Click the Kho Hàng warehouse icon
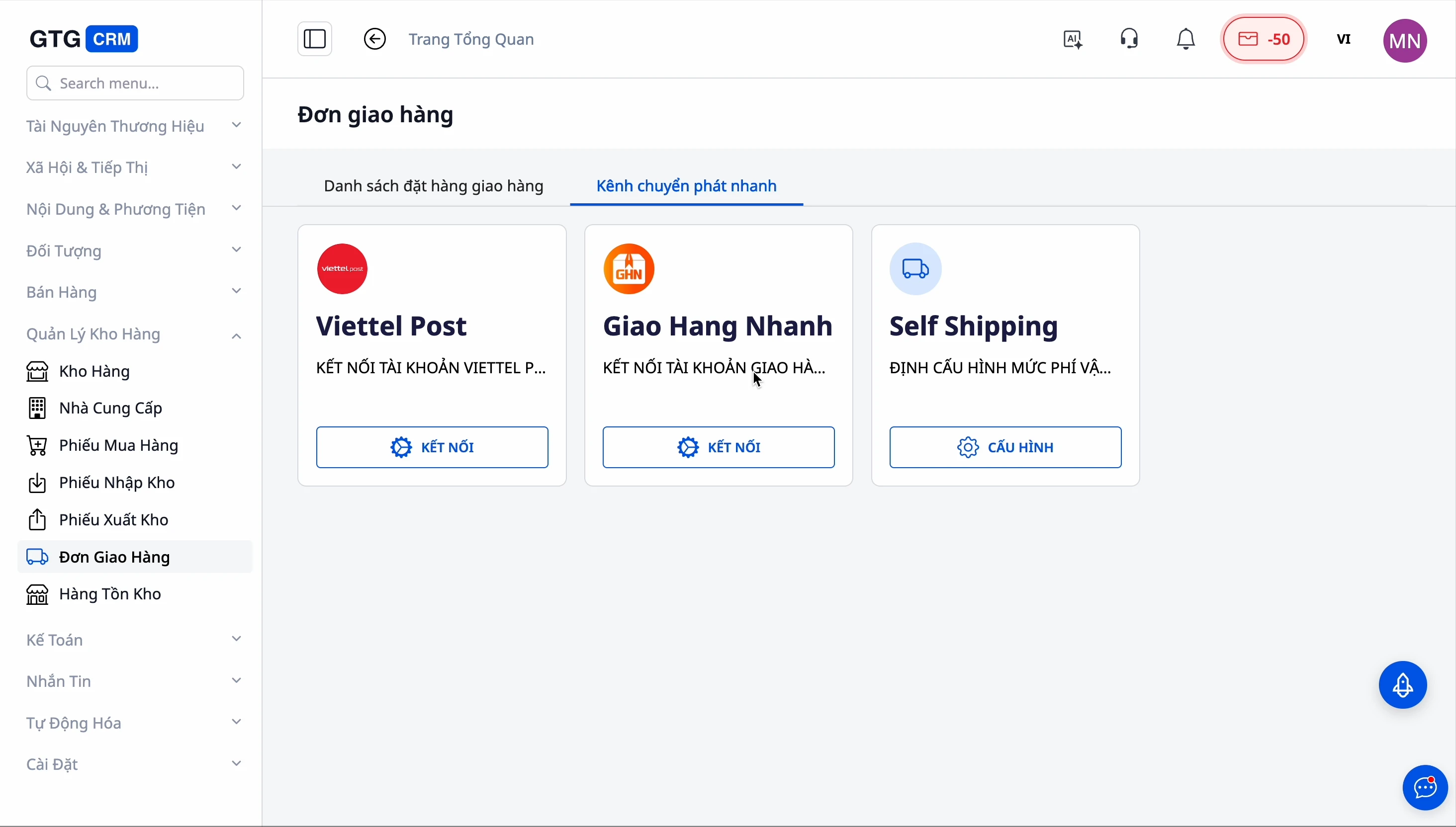Screen dimensions: 1456x827 point(36,371)
